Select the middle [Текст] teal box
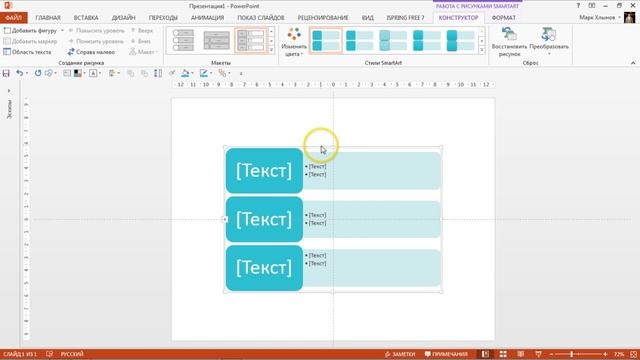The image size is (640, 360). (x=264, y=219)
